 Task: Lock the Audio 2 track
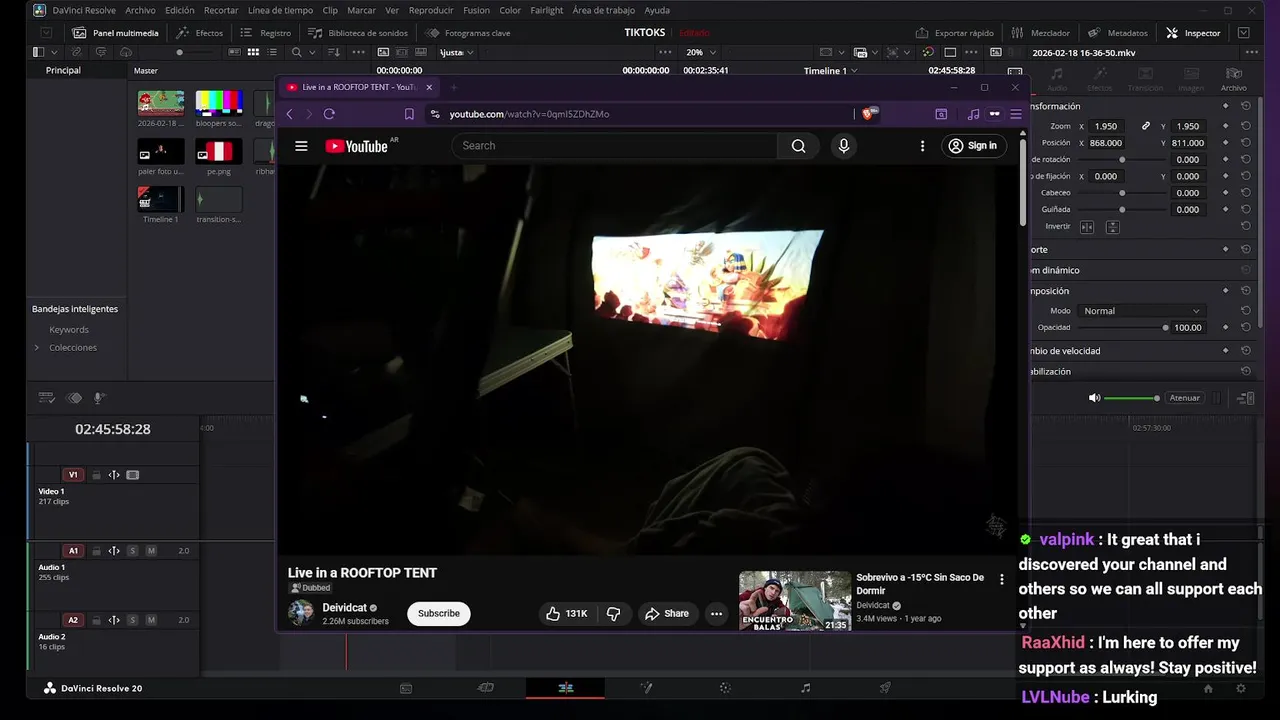click(96, 620)
